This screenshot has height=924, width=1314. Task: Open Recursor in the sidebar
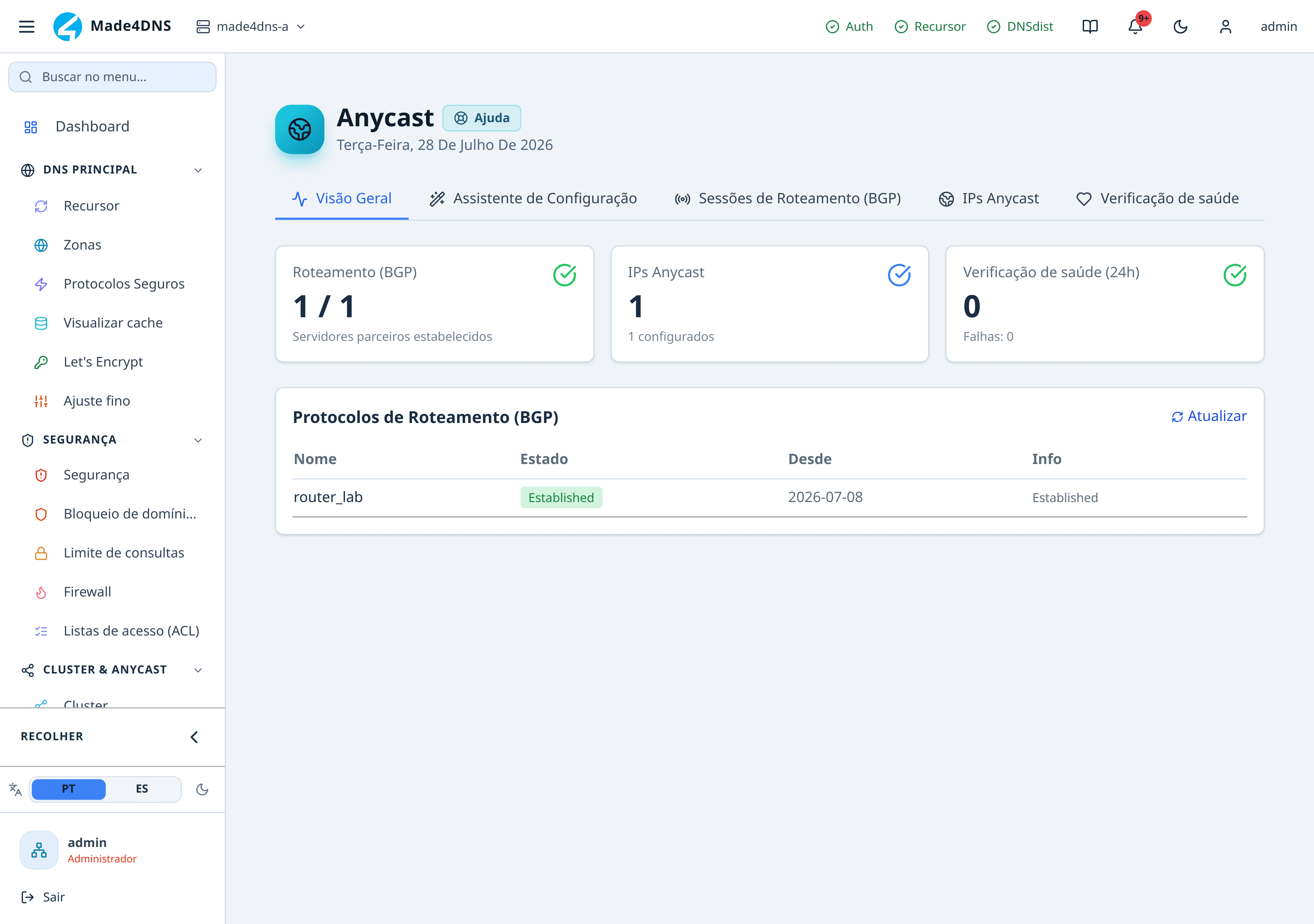[92, 206]
